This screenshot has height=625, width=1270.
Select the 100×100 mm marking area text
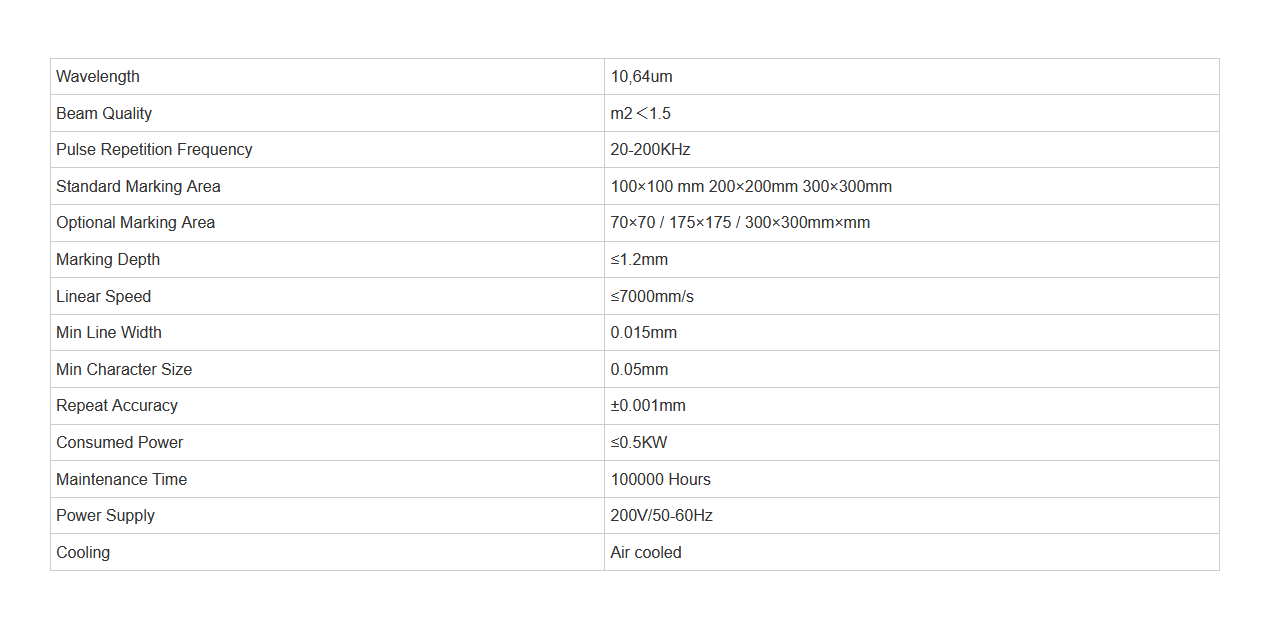pyautogui.click(x=657, y=187)
